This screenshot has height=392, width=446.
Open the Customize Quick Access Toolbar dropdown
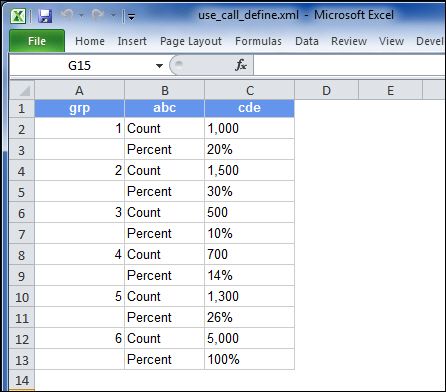132,16
